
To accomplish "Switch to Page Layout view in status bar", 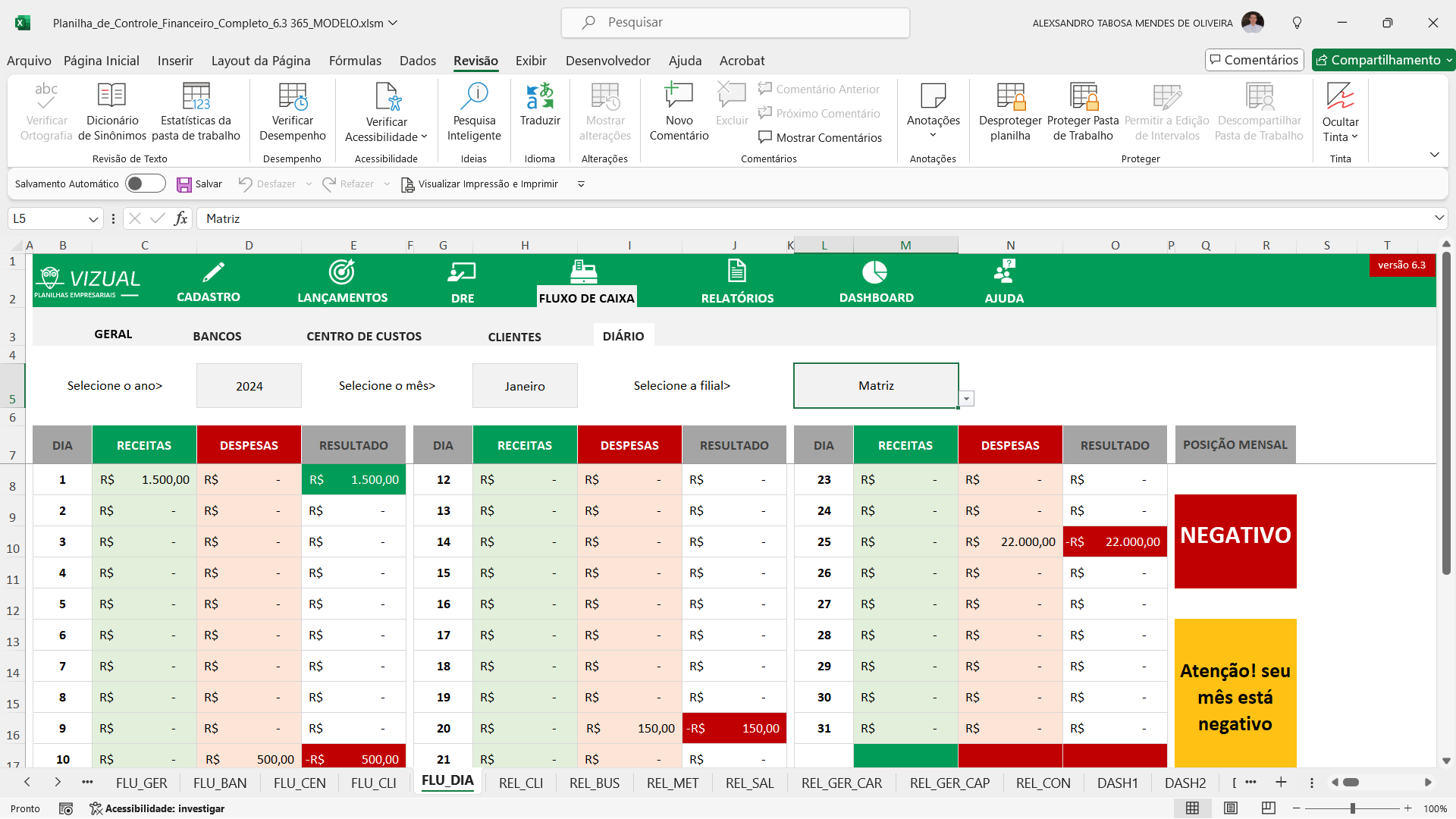I will click(1231, 808).
